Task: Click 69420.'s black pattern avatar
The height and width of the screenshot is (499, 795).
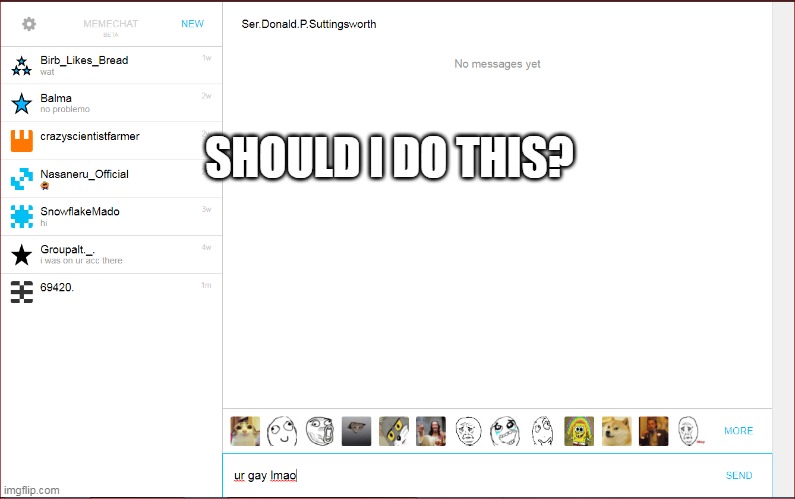Action: (22, 292)
